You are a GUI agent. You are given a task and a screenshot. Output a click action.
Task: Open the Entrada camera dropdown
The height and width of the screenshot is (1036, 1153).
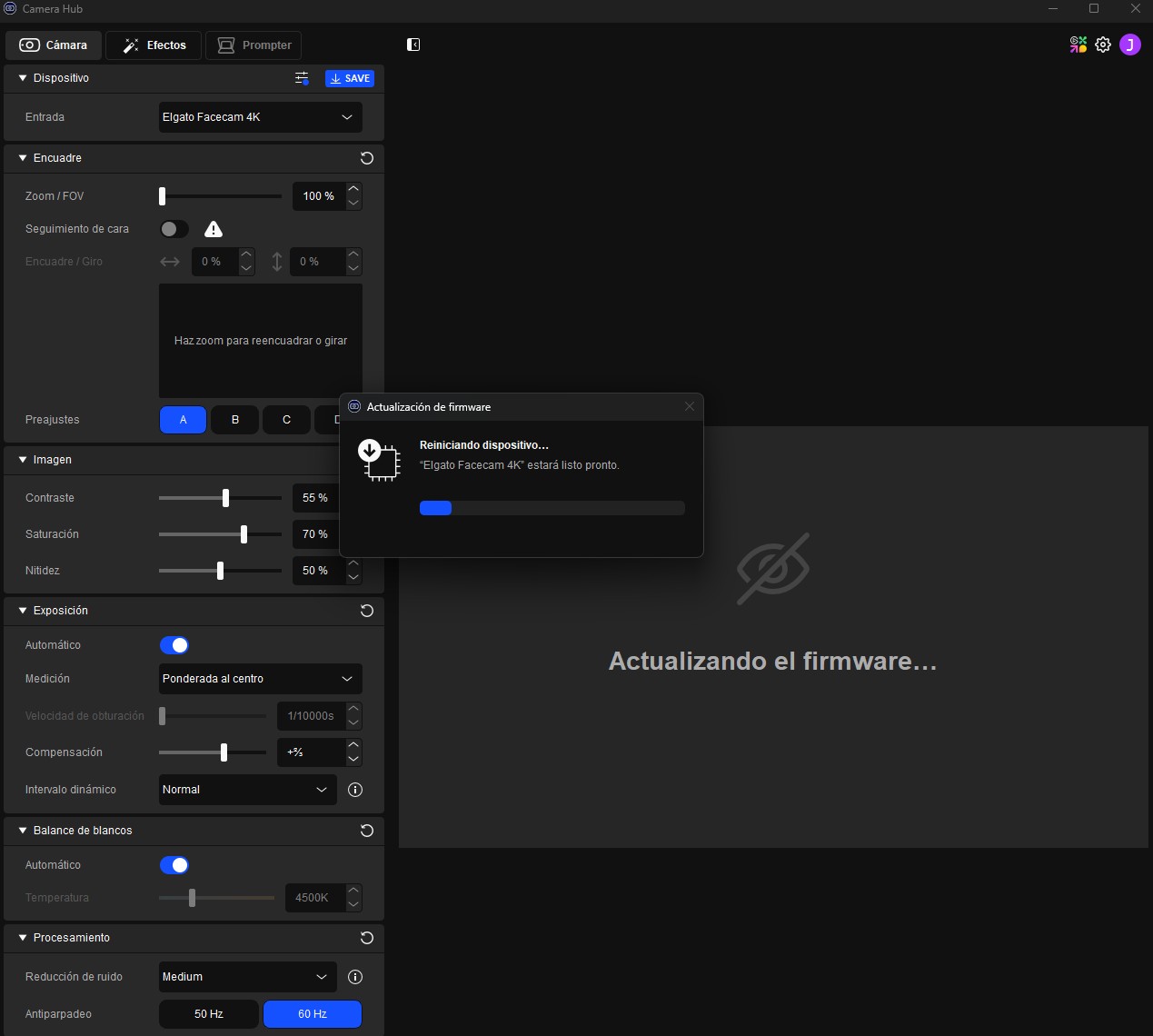pos(260,117)
